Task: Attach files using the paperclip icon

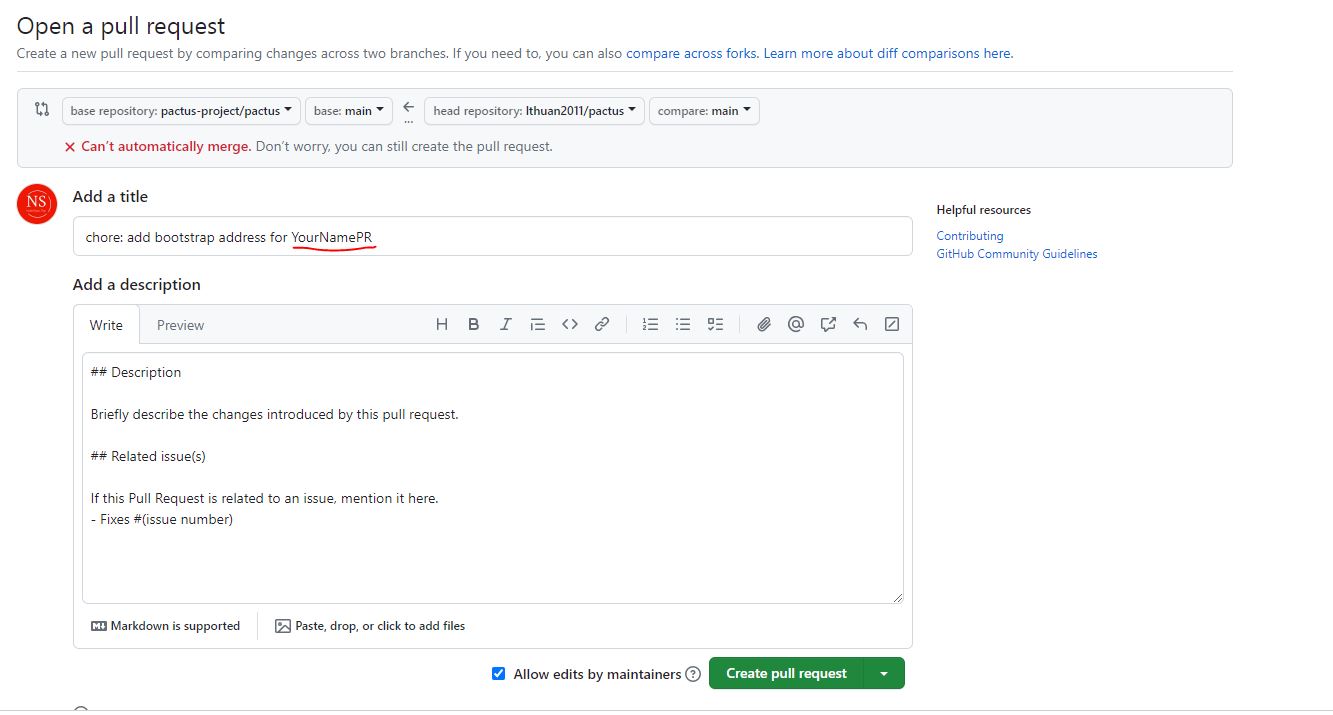Action: point(764,324)
